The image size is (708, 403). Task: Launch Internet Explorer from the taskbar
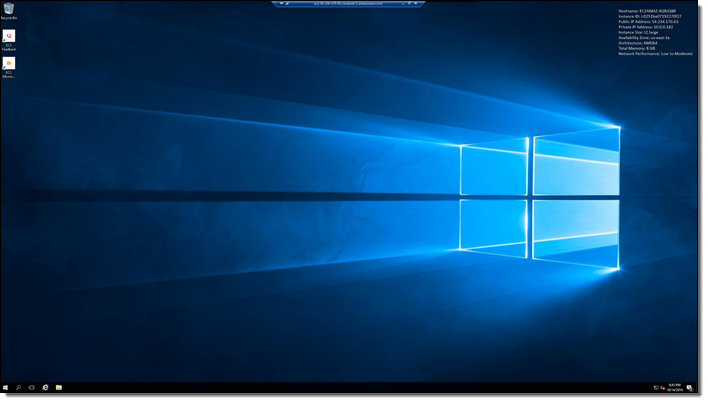(46, 387)
